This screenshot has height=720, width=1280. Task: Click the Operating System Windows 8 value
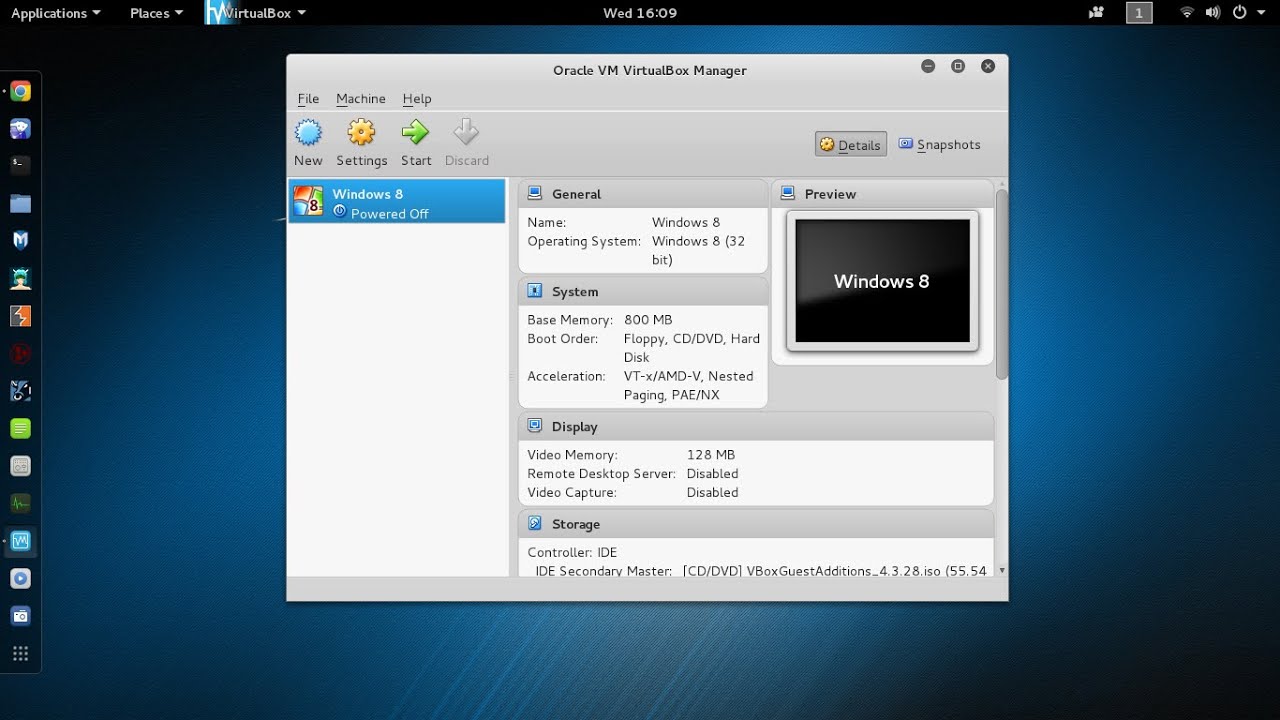(699, 250)
